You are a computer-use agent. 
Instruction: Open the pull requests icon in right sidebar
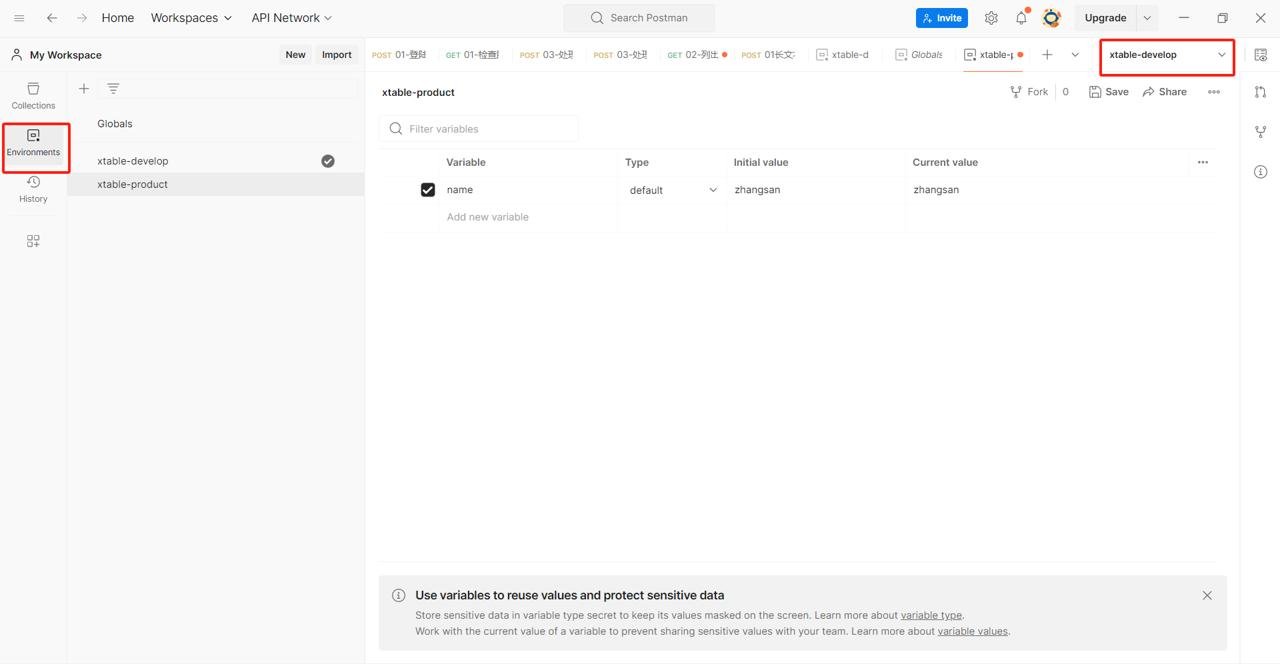(1261, 92)
